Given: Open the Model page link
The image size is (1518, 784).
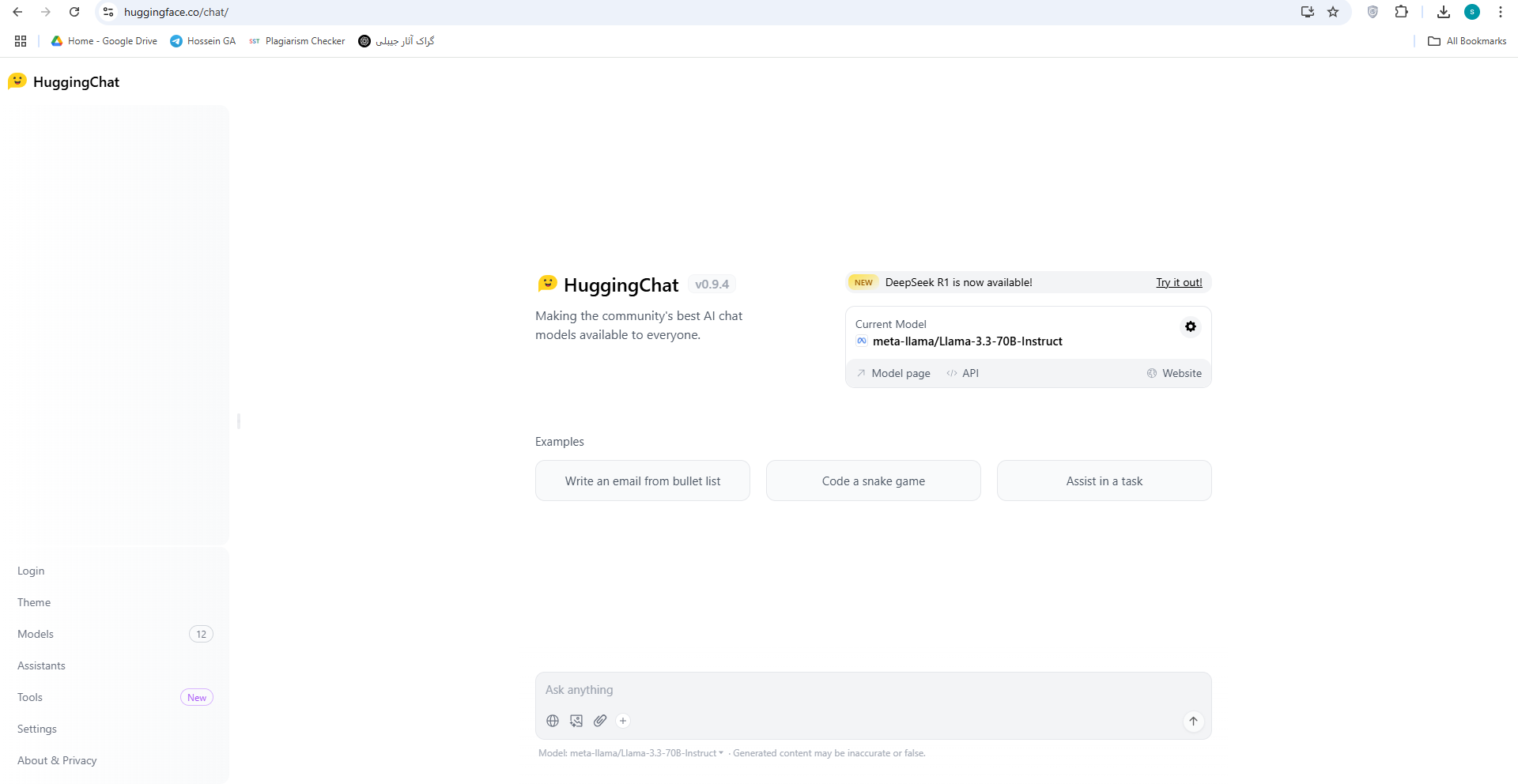Looking at the screenshot, I should 893,373.
